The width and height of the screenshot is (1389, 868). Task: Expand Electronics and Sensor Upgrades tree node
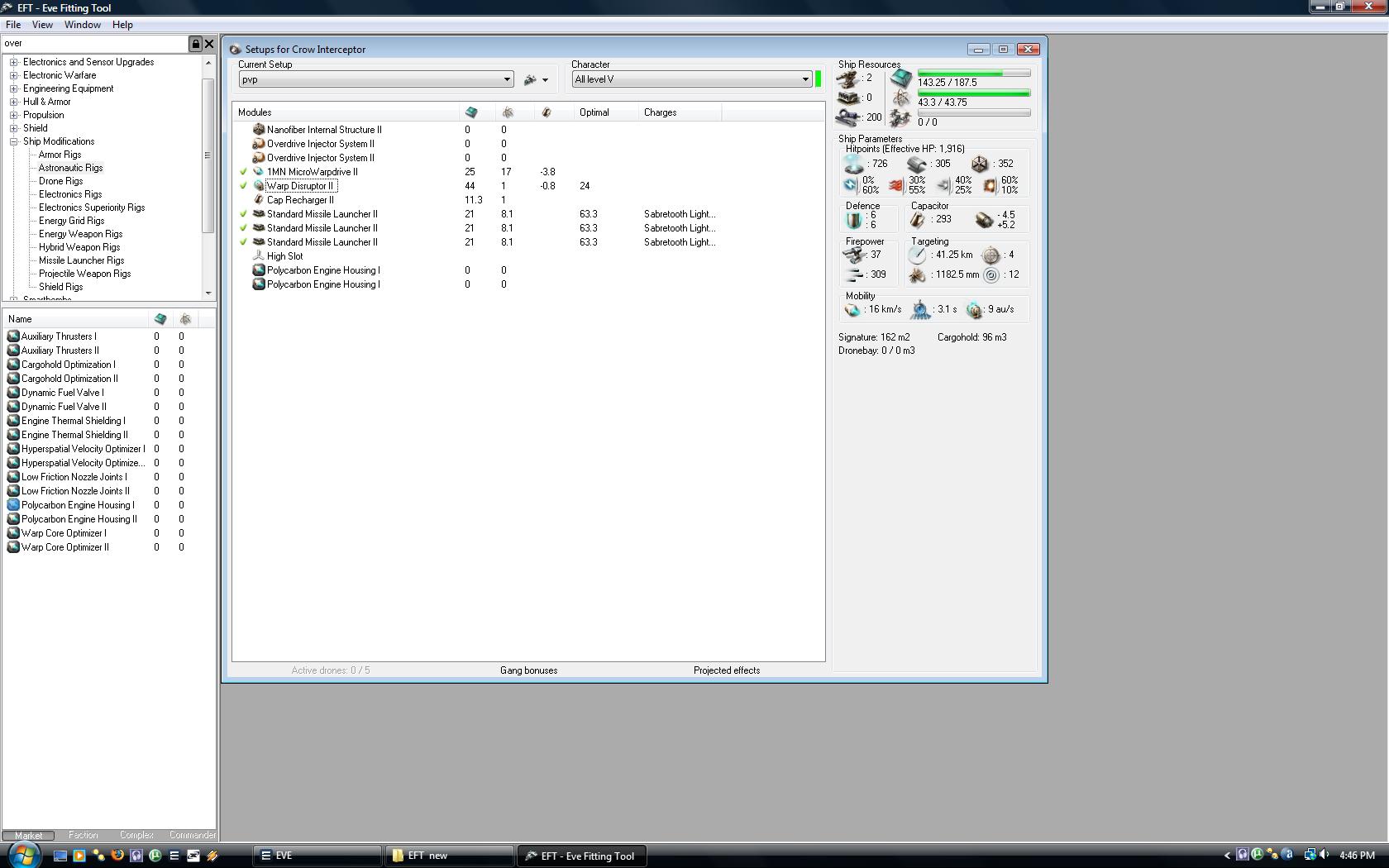pos(14,62)
